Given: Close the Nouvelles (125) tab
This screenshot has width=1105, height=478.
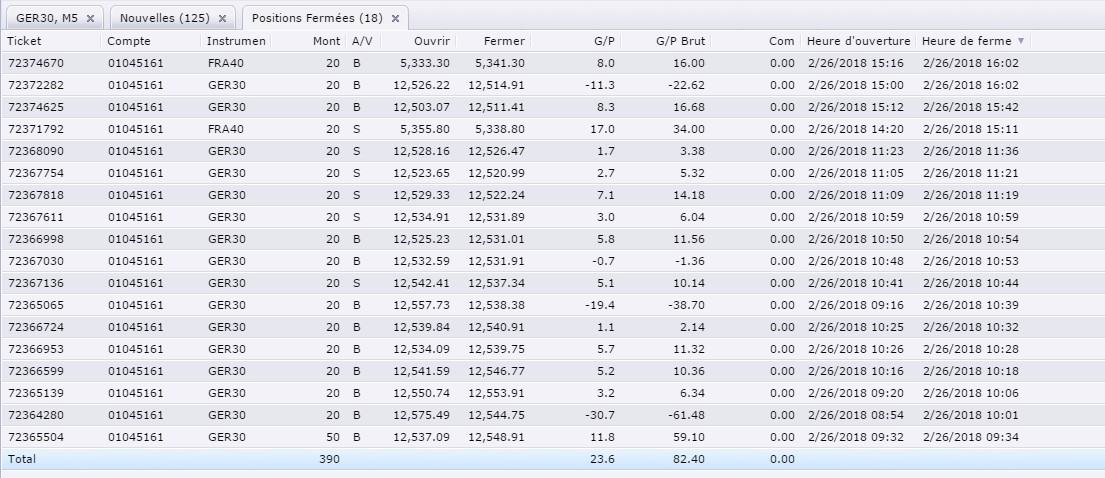Looking at the screenshot, I should pos(222,19).
